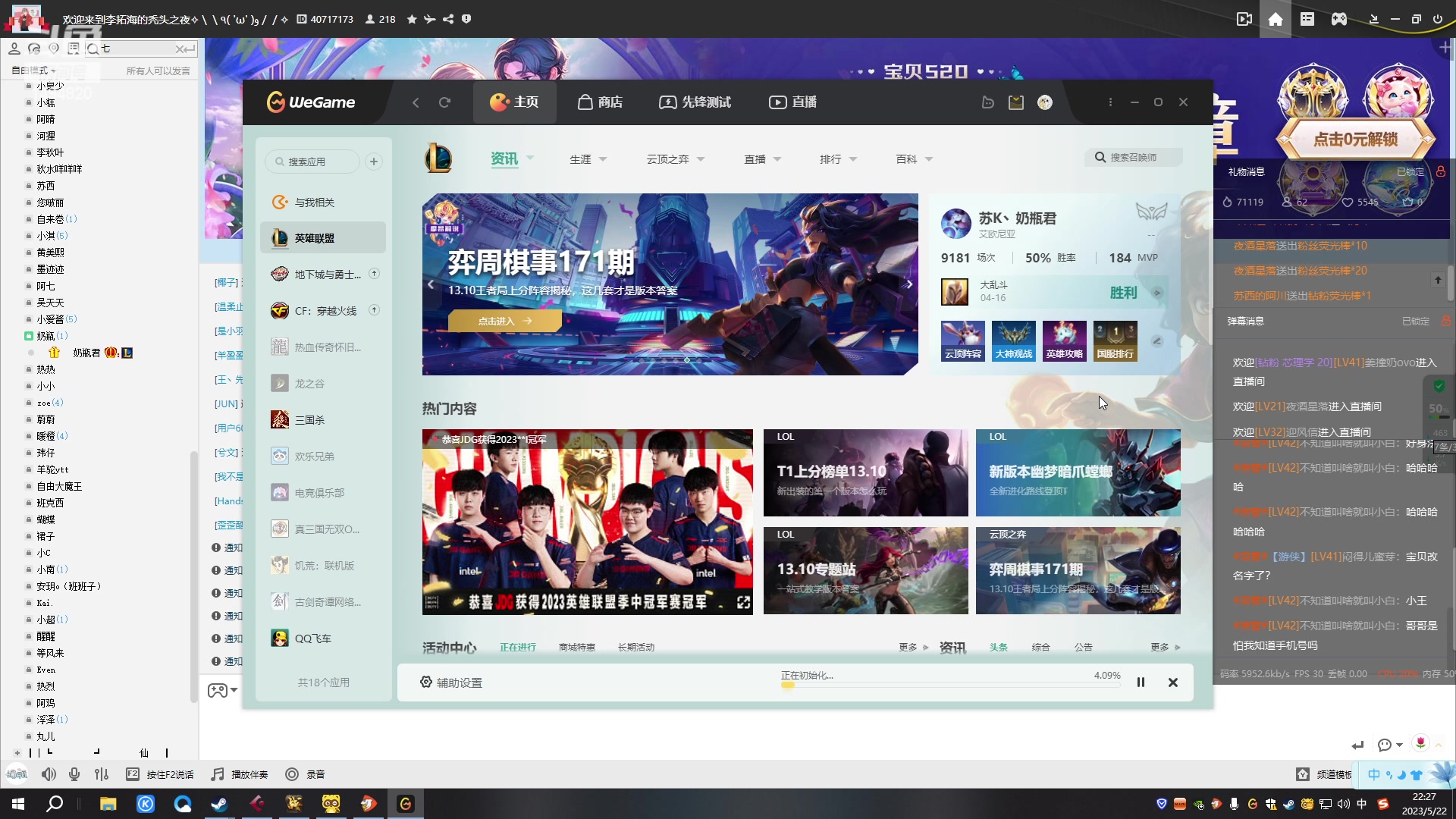The width and height of the screenshot is (1456, 819).
Task: Switch to WeGame 直播 tab
Action: coord(792,102)
